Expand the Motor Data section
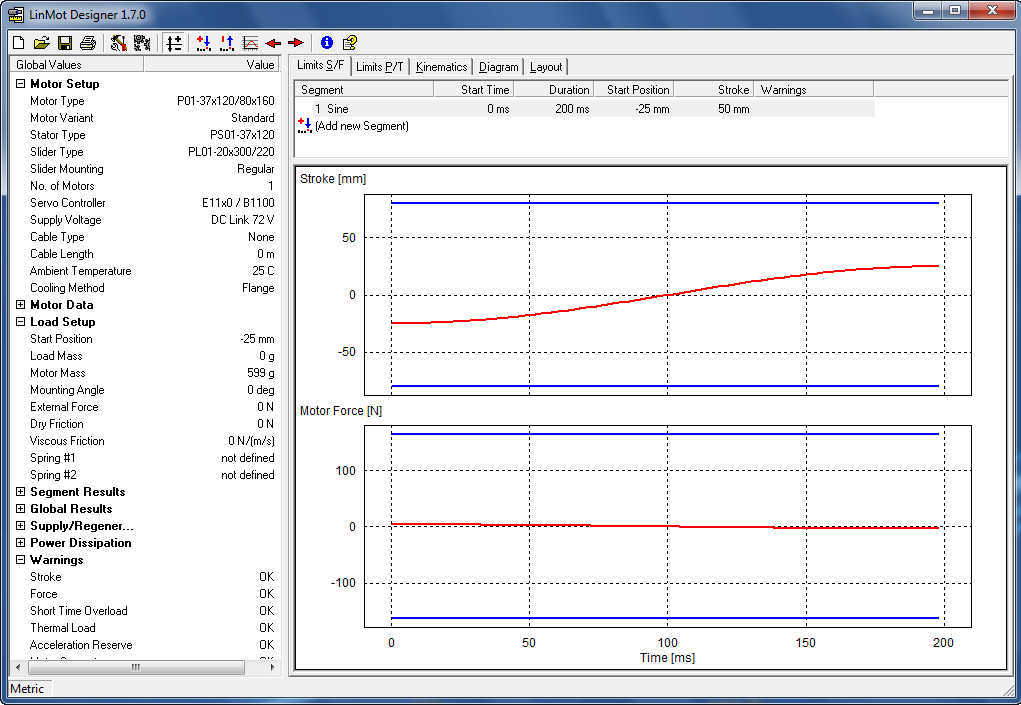The width and height of the screenshot is (1021, 705). pyautogui.click(x=20, y=305)
